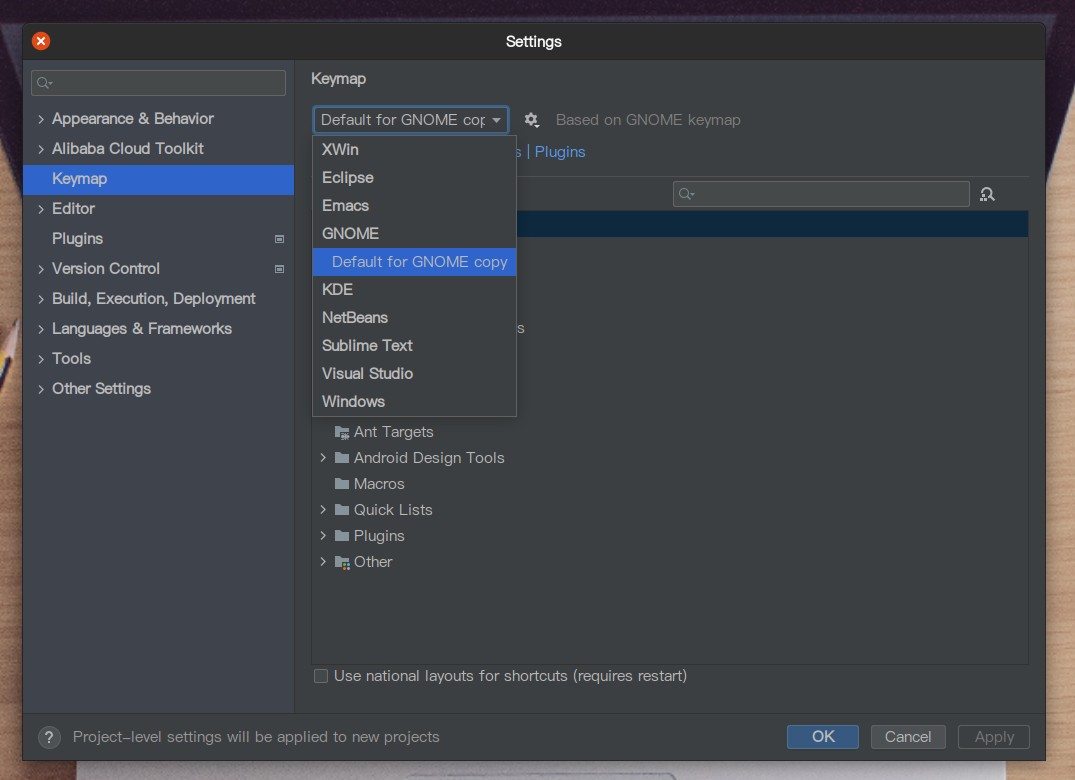
Task: Choose Emacs keymap from the list
Action: click(414, 206)
